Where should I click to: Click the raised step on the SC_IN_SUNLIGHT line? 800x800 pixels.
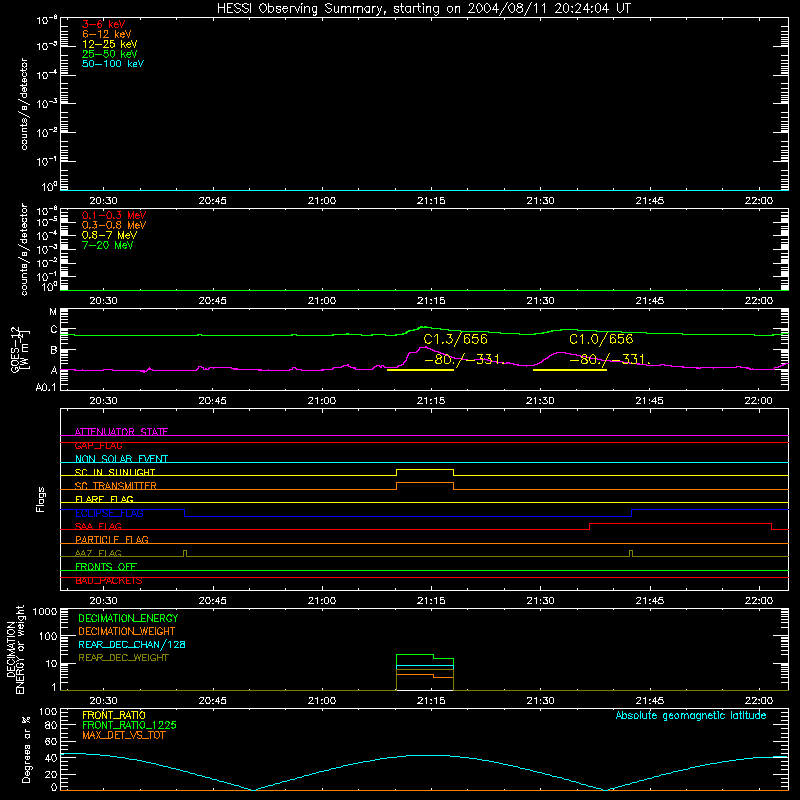click(x=425, y=469)
